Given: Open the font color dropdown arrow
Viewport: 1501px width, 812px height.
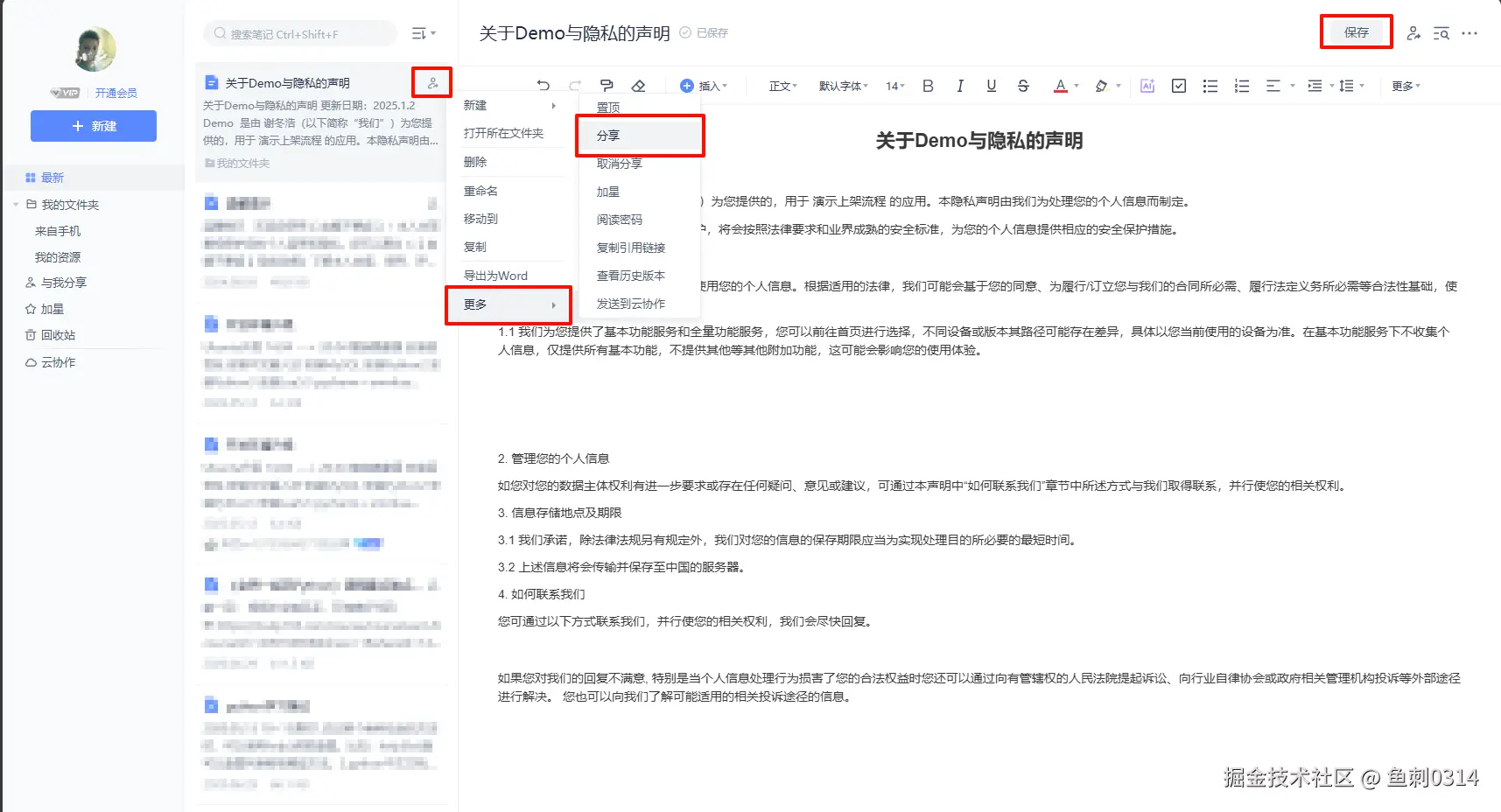Looking at the screenshot, I should (1077, 86).
